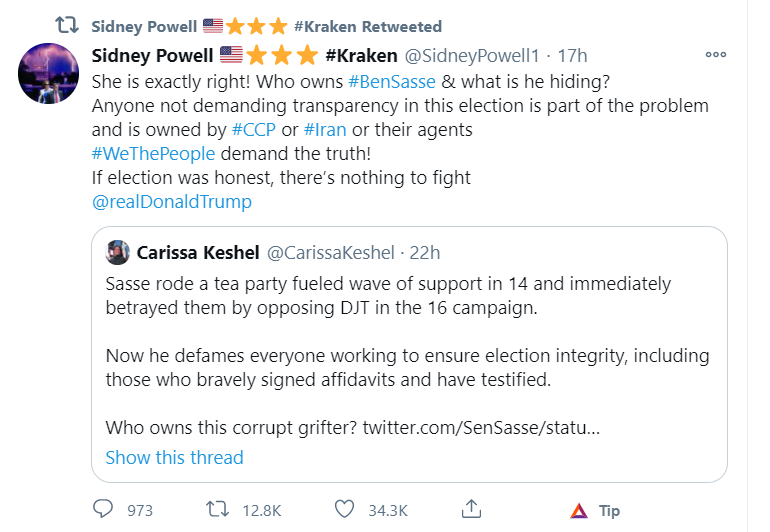Image resolution: width=770 pixels, height=532 pixels.
Task: Click Carissa Keshel's small avatar
Action: (x=117, y=252)
